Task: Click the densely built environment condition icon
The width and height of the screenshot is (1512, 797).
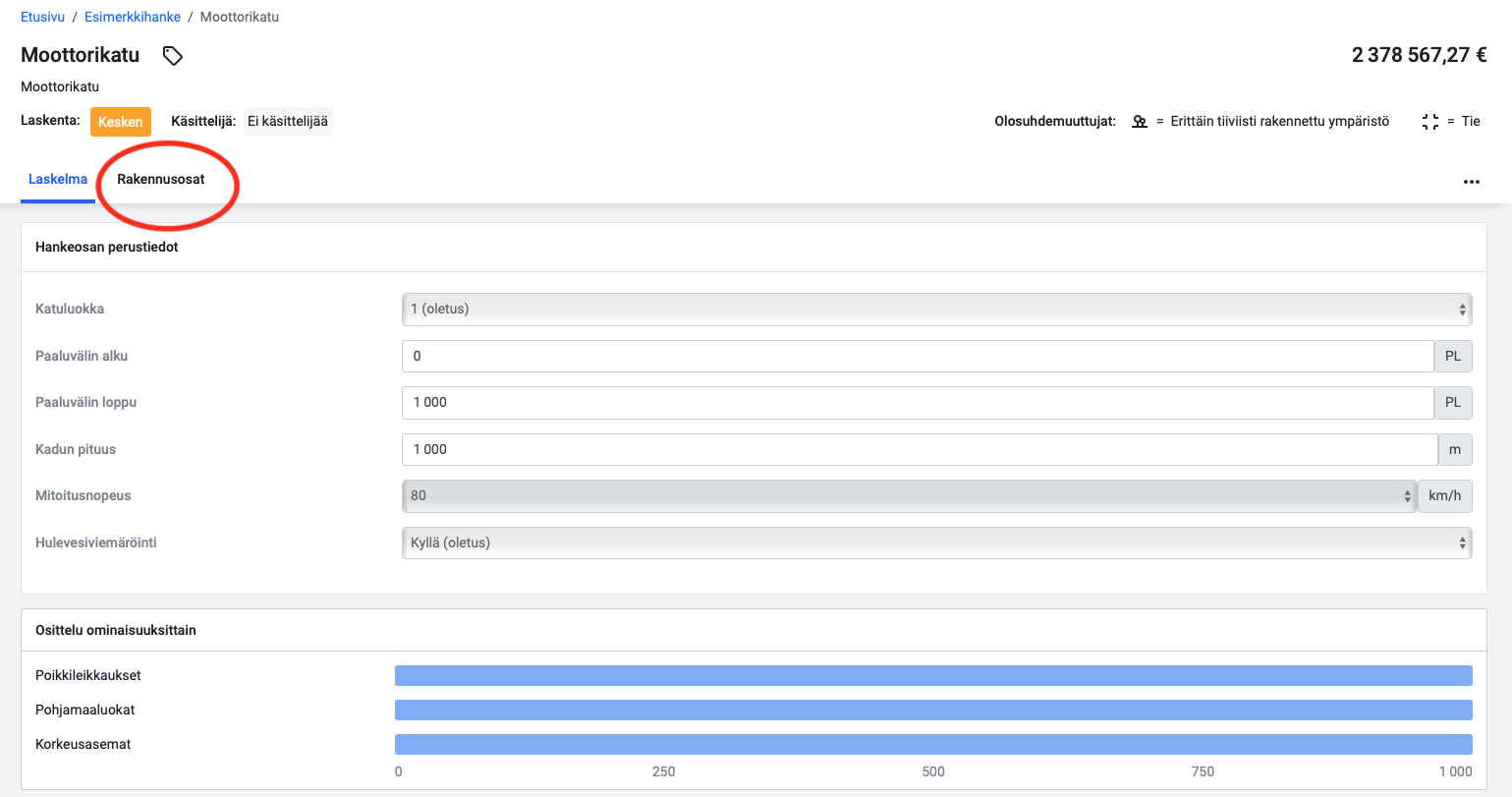Action: (1140, 122)
